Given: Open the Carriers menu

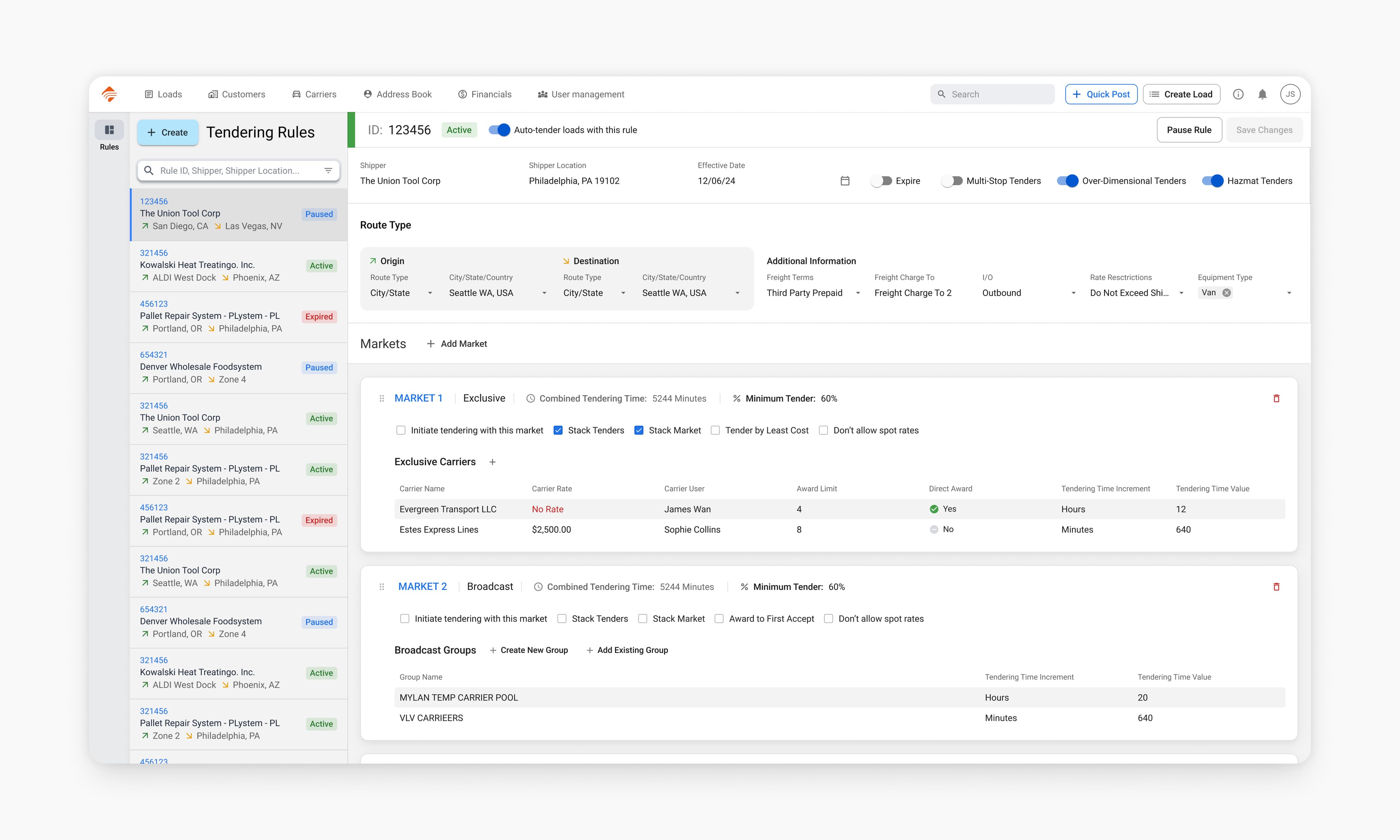Looking at the screenshot, I should (x=314, y=94).
